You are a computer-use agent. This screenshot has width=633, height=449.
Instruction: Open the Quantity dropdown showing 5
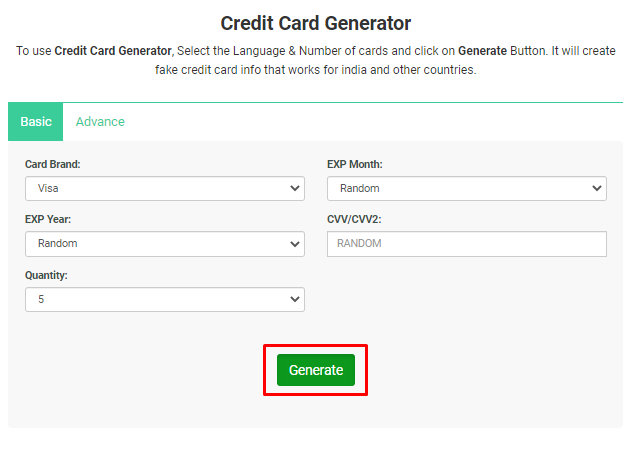(x=165, y=300)
